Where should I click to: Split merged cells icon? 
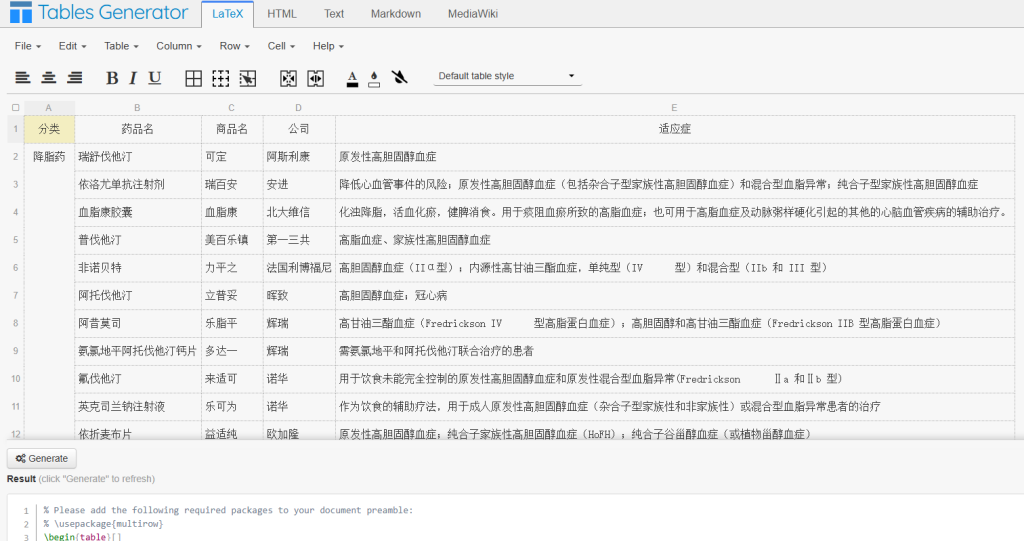pos(315,78)
